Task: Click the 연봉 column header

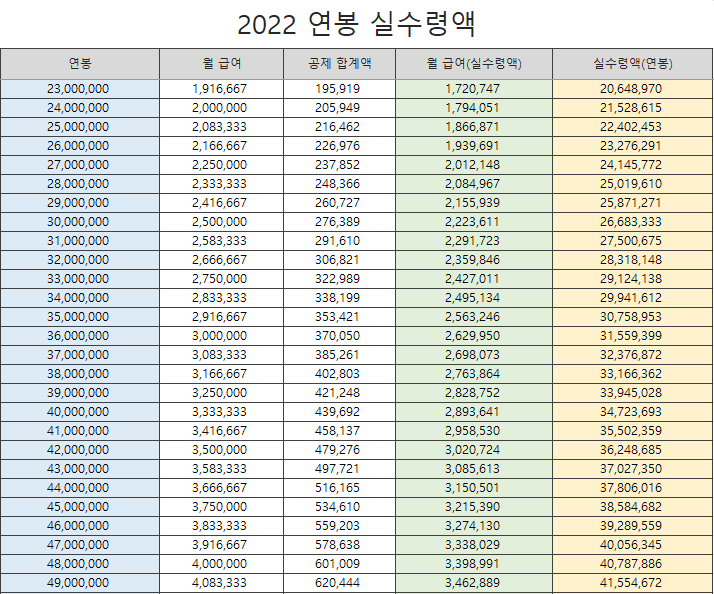Action: coord(80,63)
